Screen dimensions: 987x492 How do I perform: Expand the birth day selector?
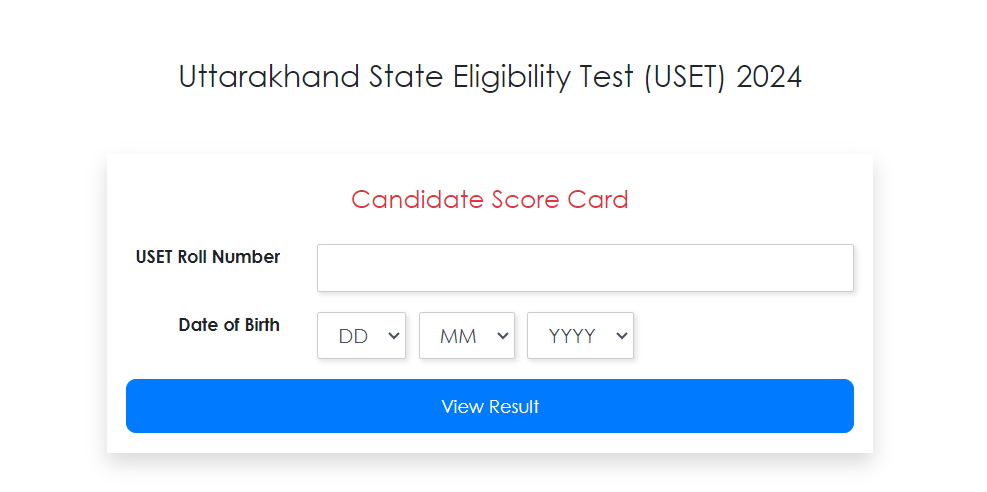pyautogui.click(x=361, y=336)
